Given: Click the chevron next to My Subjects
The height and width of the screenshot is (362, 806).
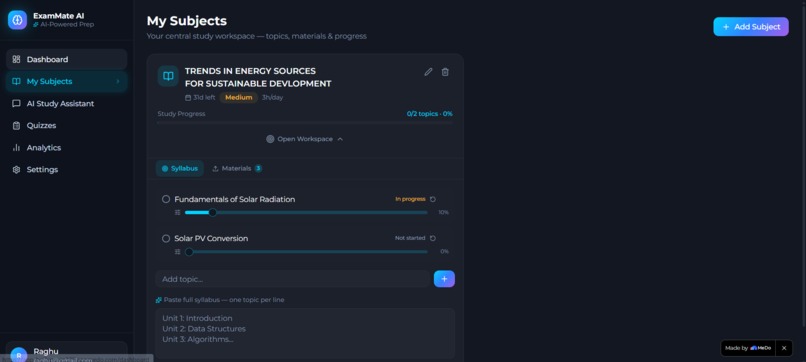Looking at the screenshot, I should [x=117, y=81].
